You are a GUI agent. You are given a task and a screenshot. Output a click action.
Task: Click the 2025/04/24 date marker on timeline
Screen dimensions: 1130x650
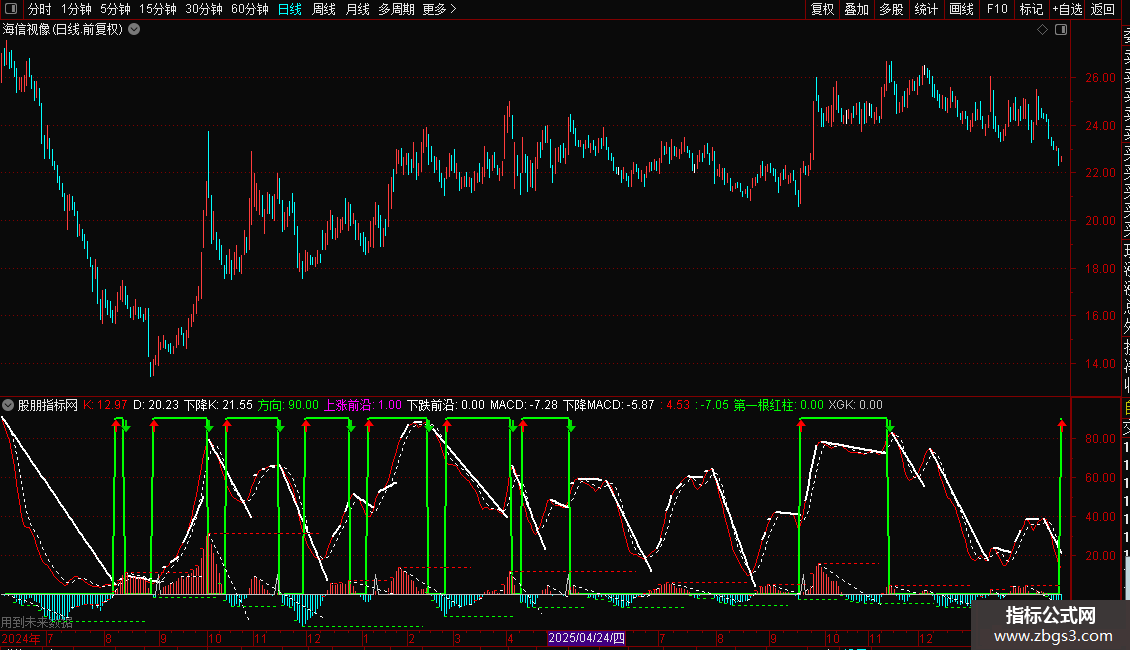(x=586, y=638)
